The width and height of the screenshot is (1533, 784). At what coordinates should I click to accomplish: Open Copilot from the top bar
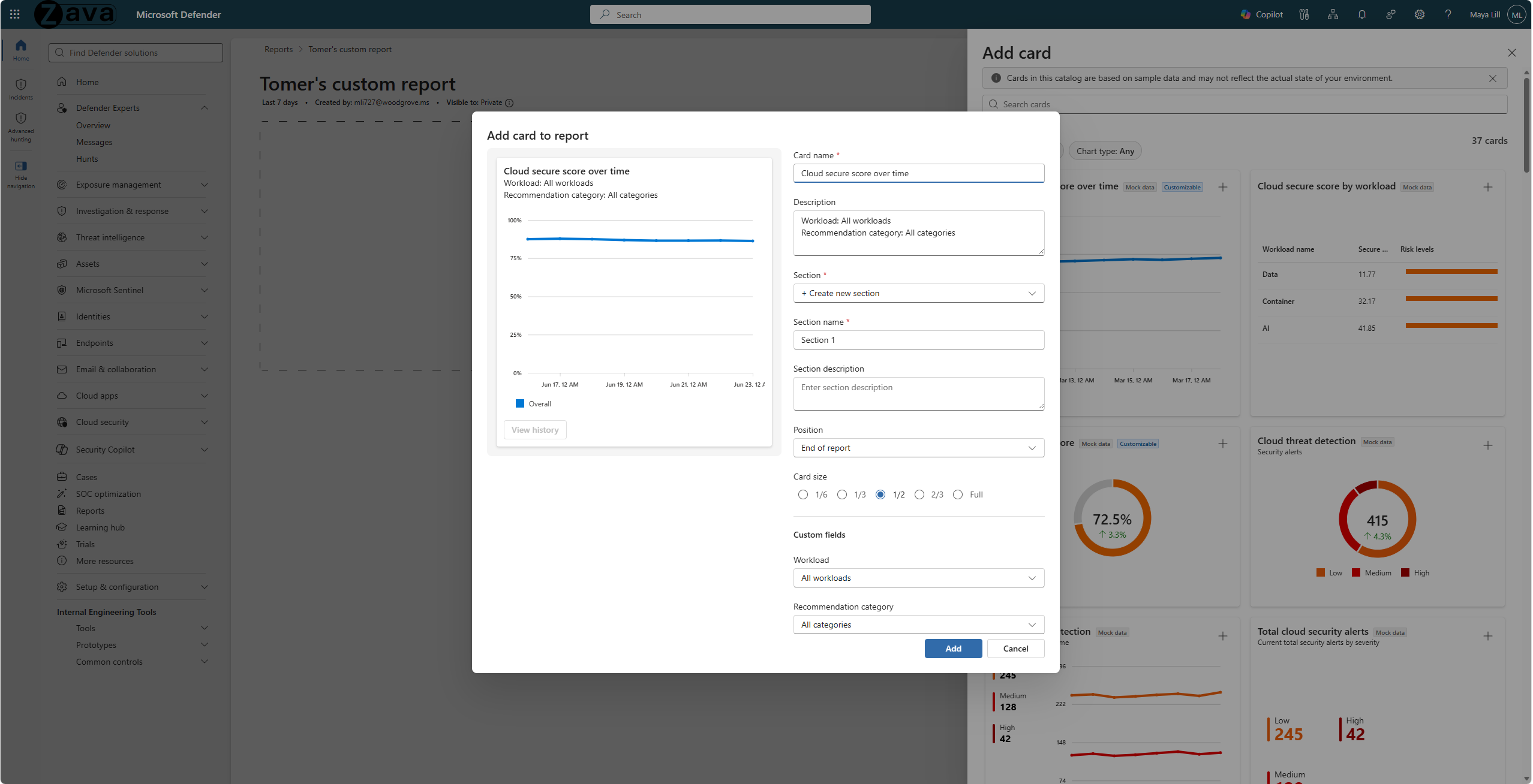tap(1262, 14)
